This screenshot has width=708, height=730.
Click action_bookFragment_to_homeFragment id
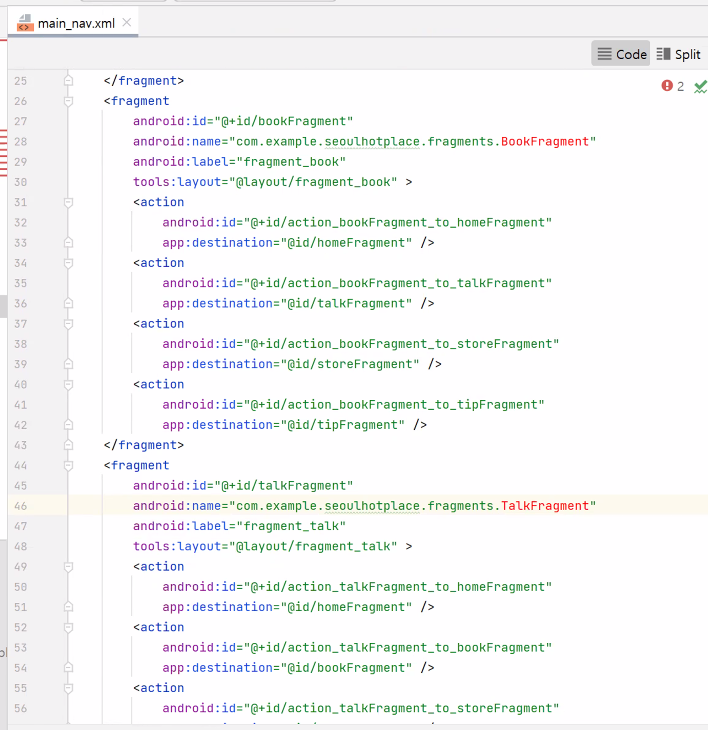pyautogui.click(x=416, y=223)
